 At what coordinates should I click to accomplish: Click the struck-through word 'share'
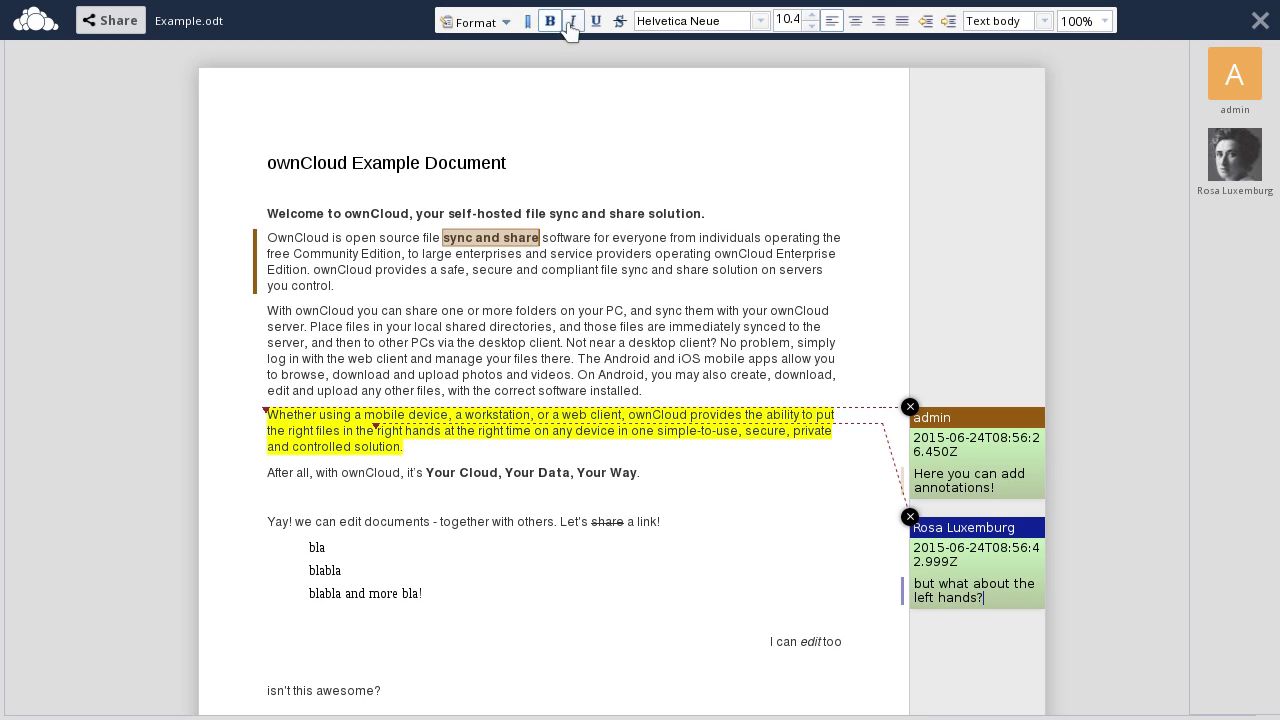coord(607,522)
